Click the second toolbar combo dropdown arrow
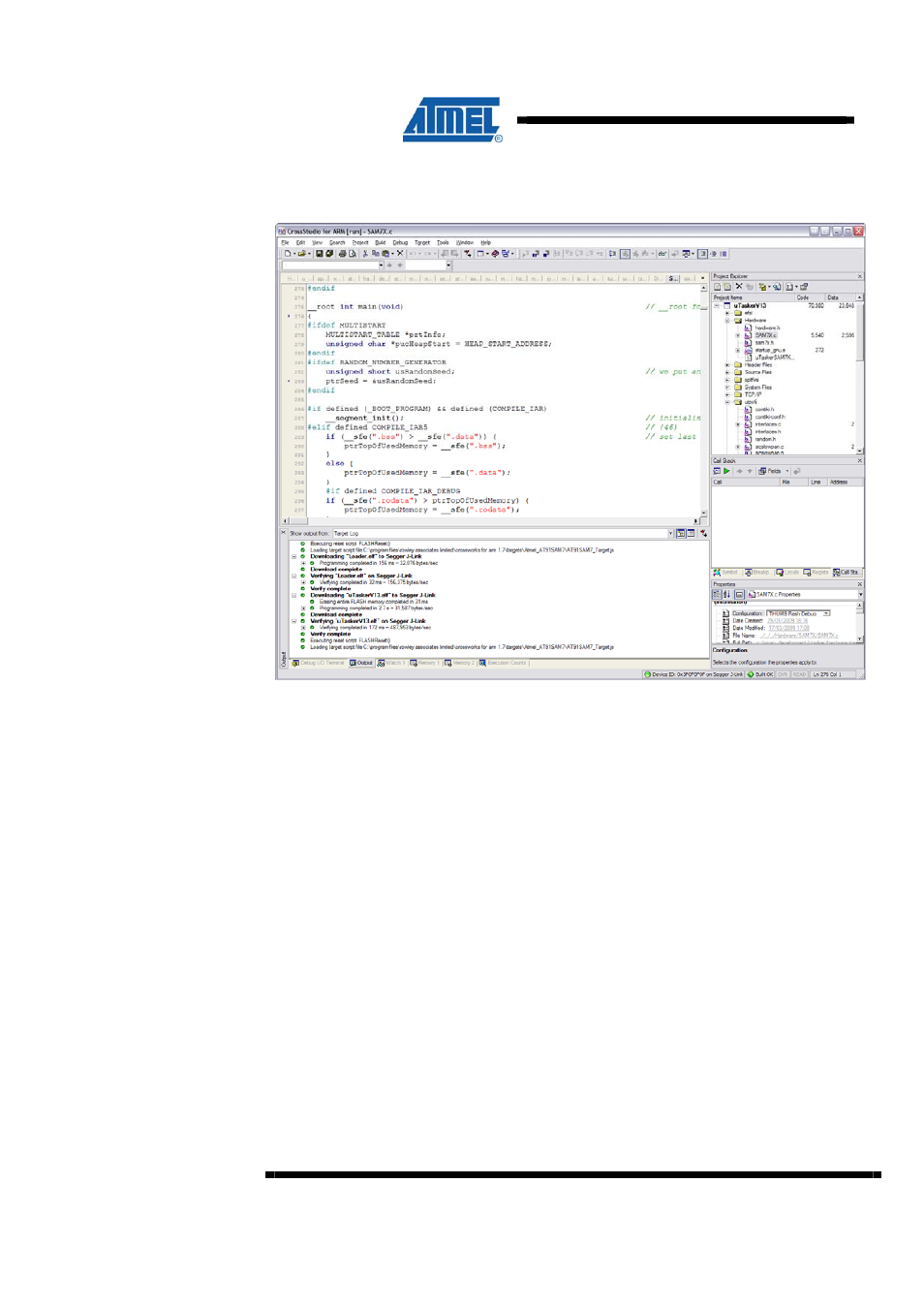 (448, 265)
